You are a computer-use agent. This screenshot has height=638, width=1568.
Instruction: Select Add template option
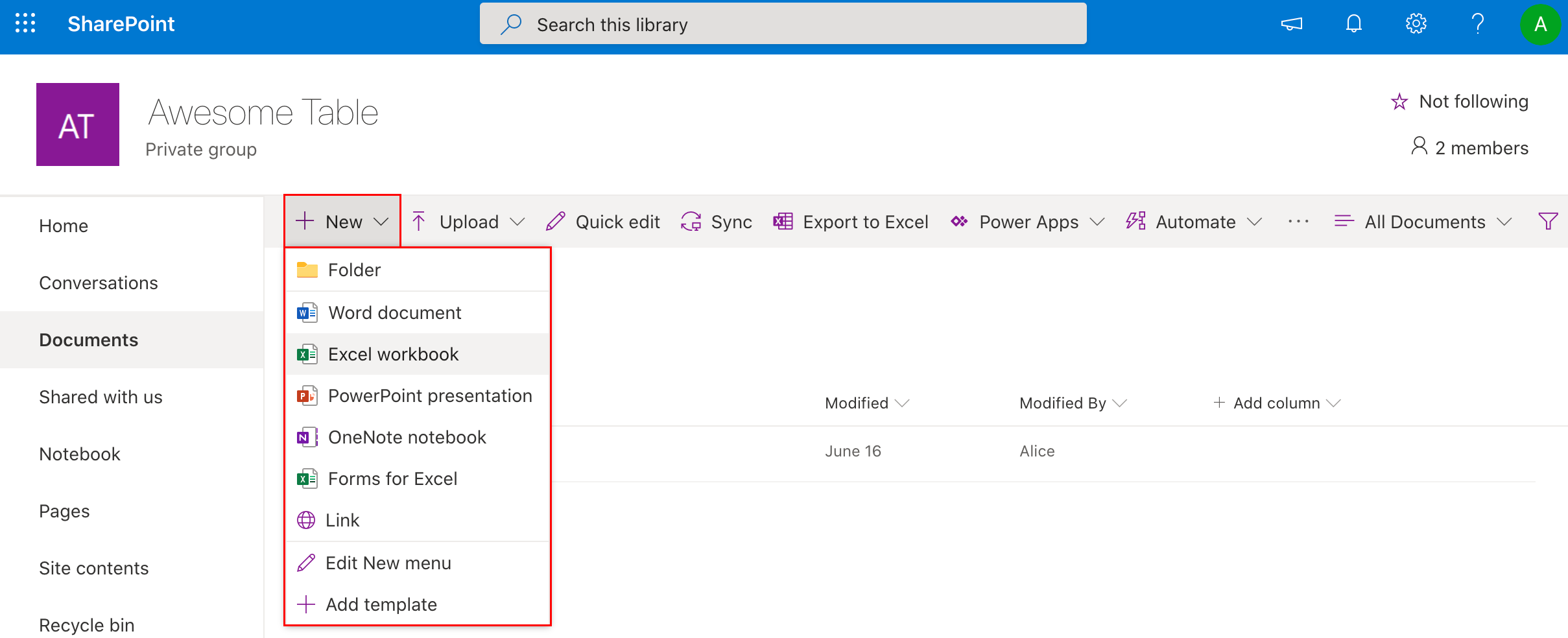(x=418, y=604)
